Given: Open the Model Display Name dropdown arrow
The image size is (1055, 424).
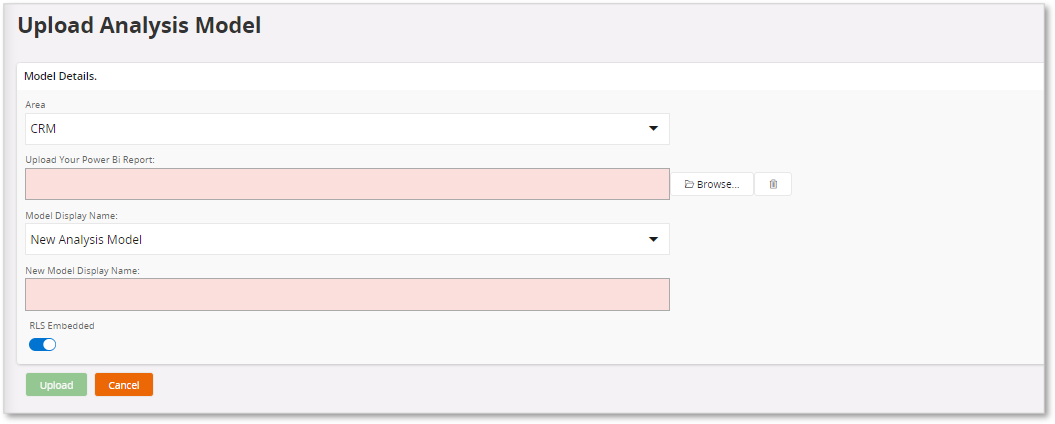Looking at the screenshot, I should pyautogui.click(x=653, y=239).
